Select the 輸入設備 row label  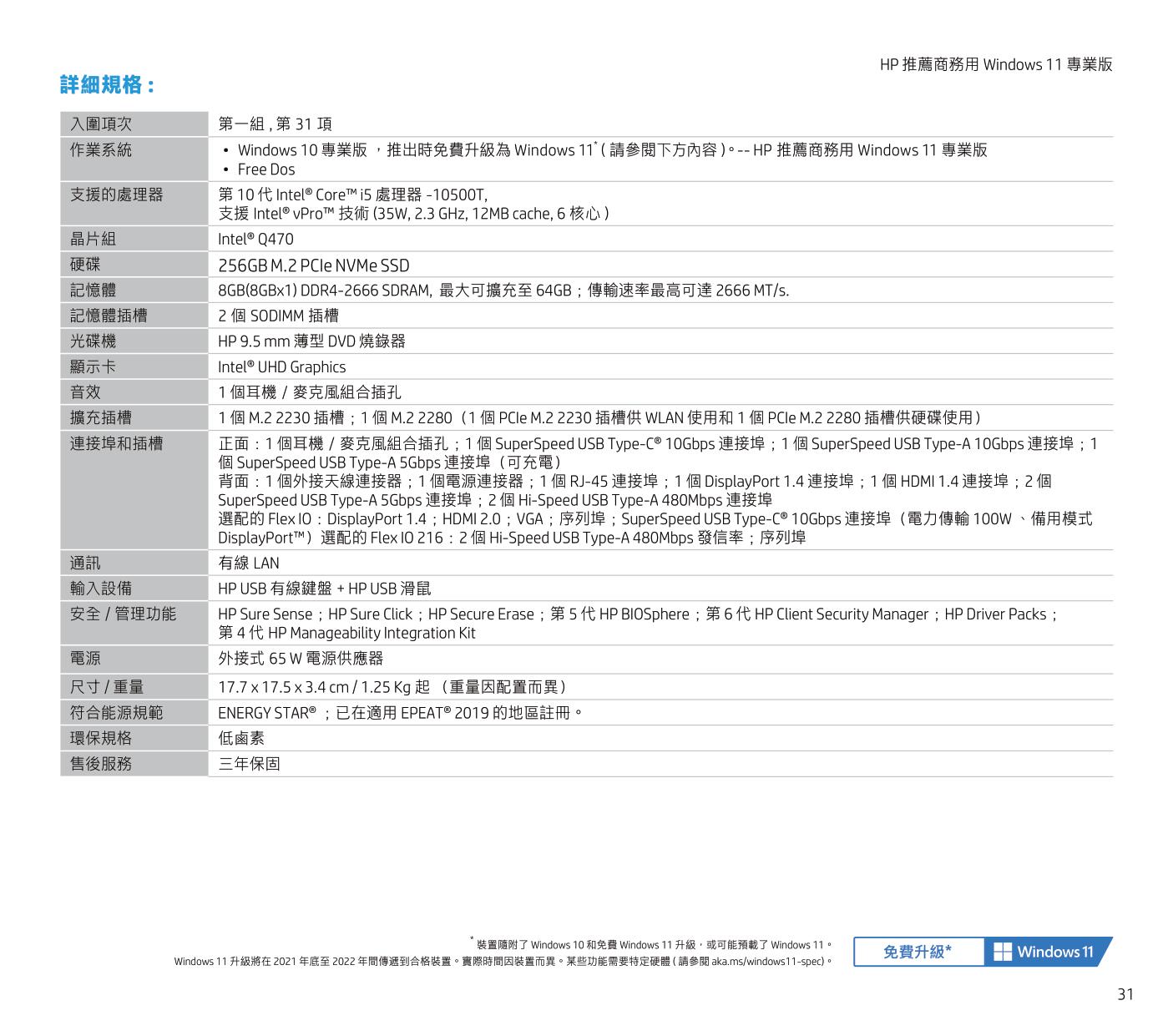point(101,589)
